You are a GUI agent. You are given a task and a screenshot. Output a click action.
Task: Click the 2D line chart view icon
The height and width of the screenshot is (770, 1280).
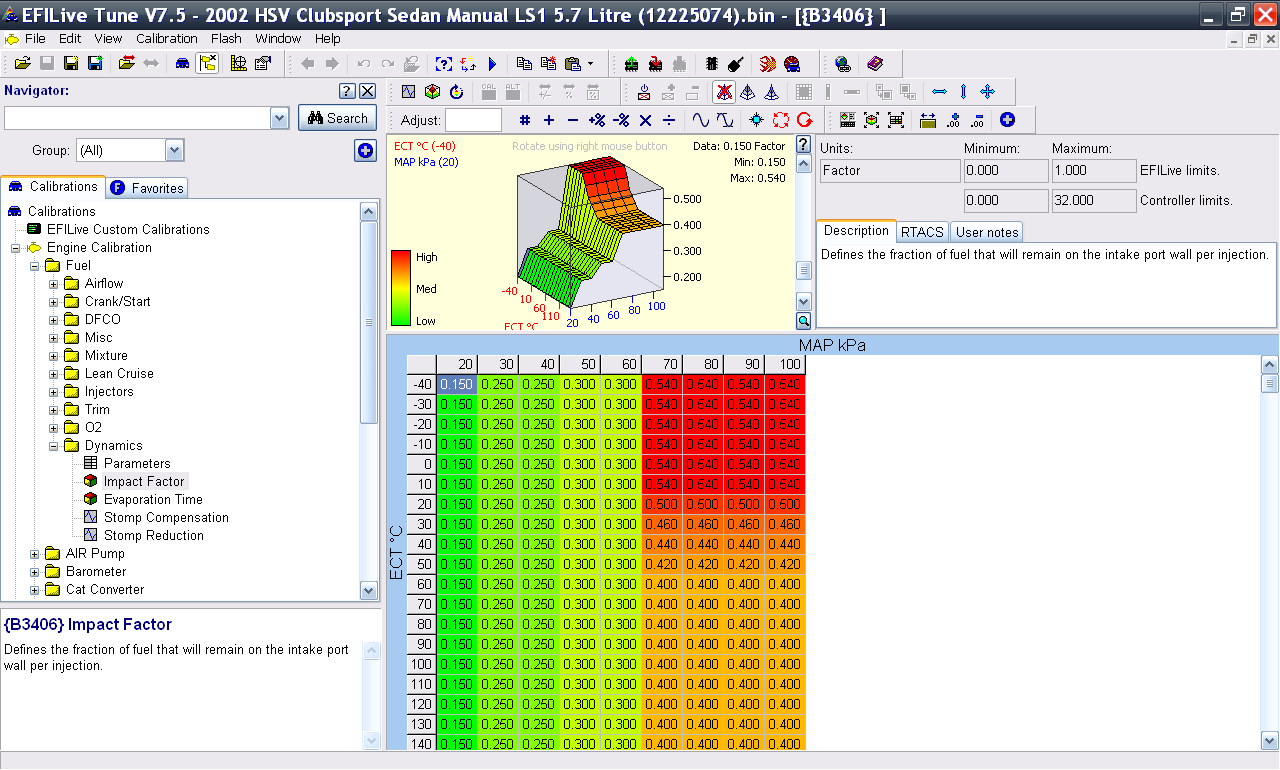(408, 92)
